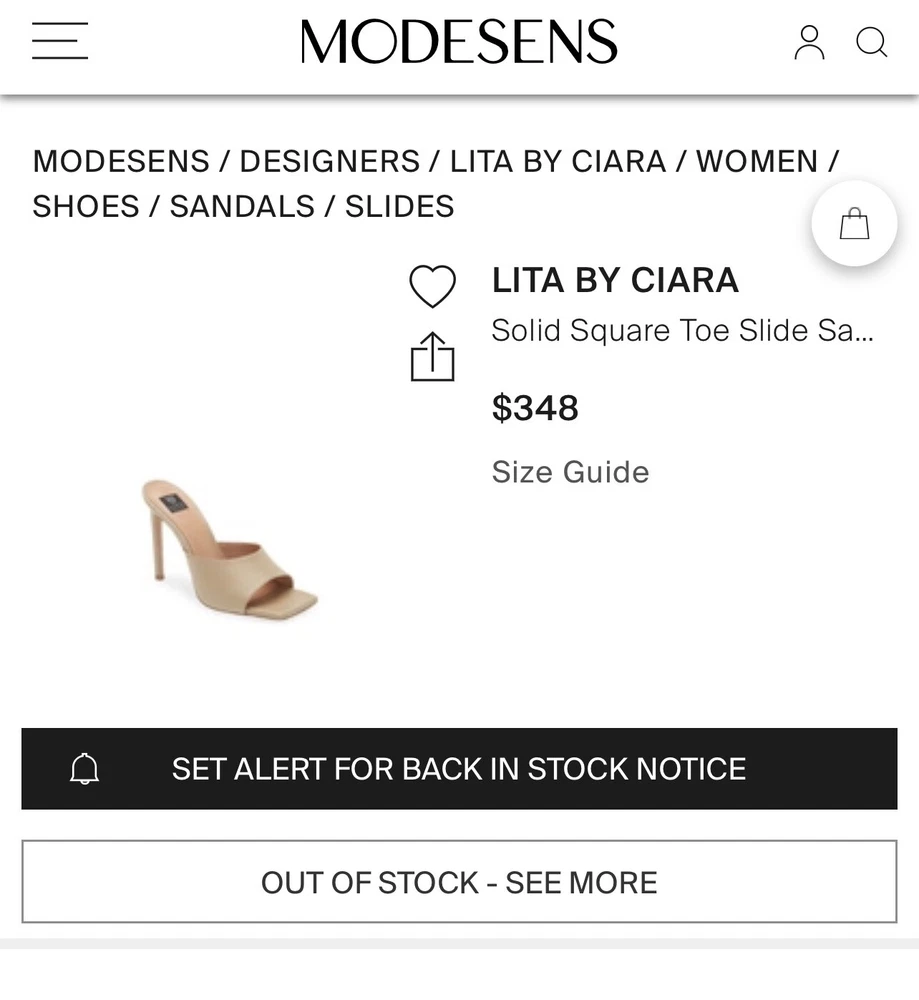Go to MODESENS home logo

pyautogui.click(x=459, y=42)
